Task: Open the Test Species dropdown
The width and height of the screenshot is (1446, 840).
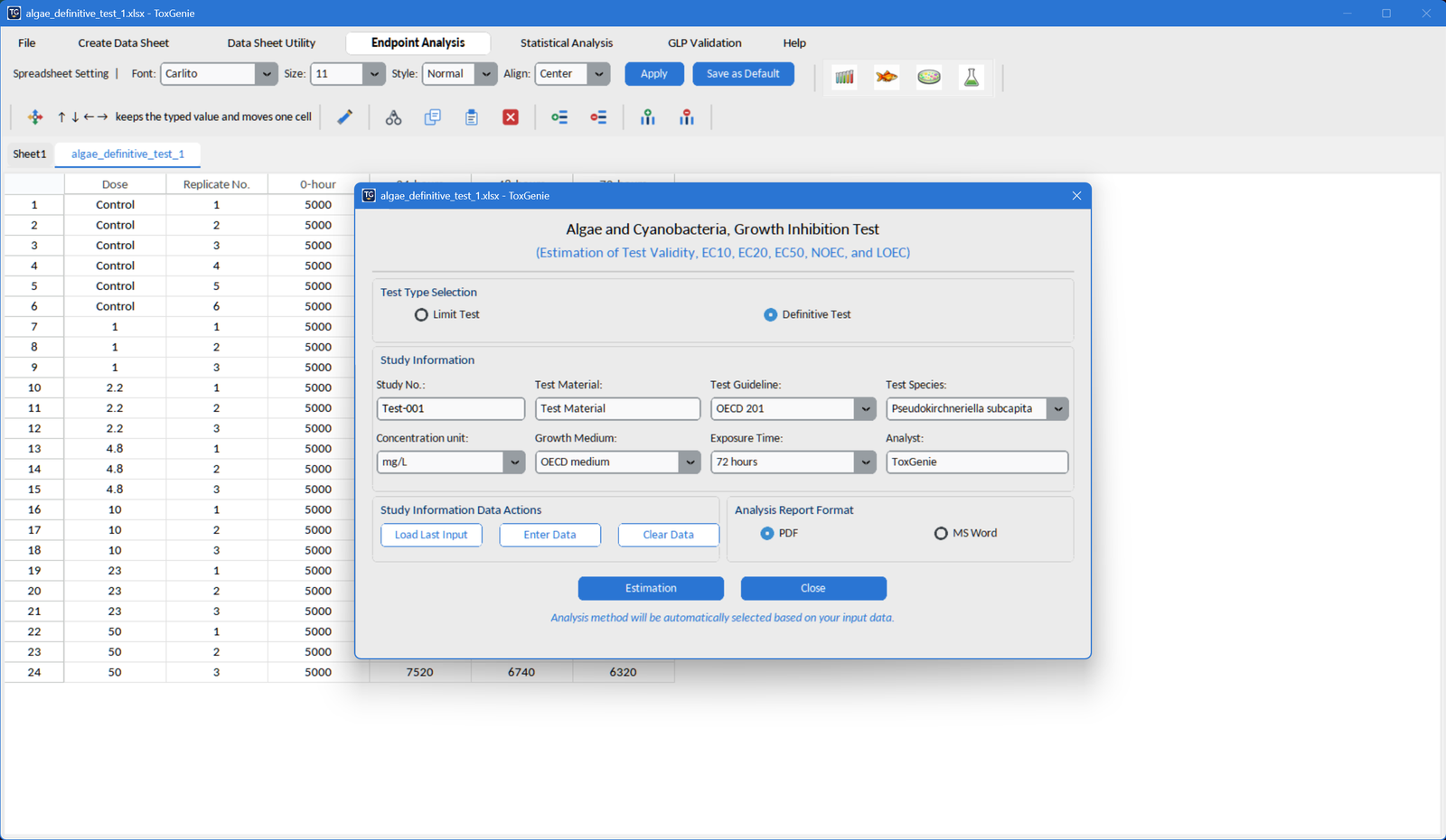Action: point(977,408)
